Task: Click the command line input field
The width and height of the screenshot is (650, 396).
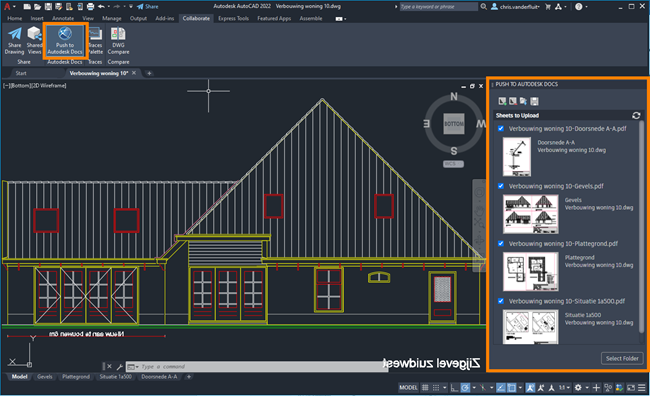Action: click(257, 367)
